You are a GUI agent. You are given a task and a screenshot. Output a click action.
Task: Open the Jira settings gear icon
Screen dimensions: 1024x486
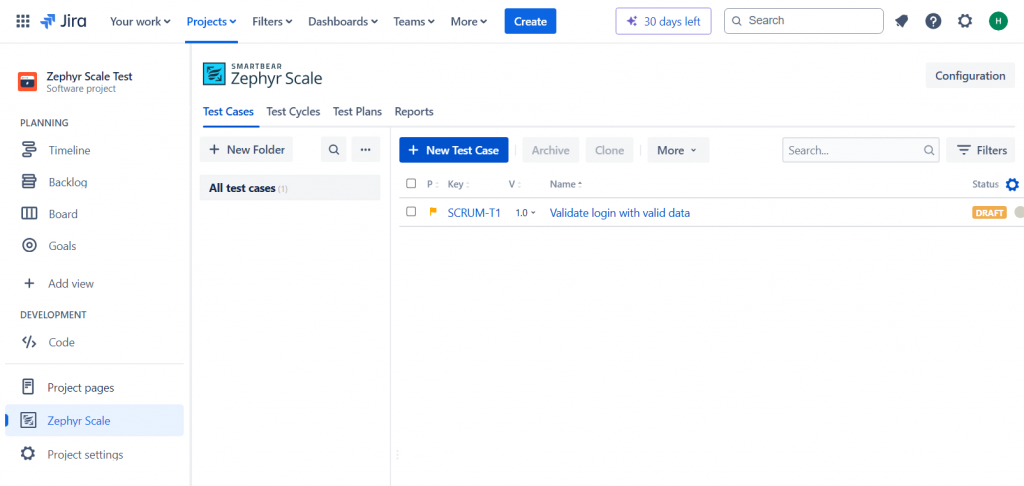[x=965, y=21]
